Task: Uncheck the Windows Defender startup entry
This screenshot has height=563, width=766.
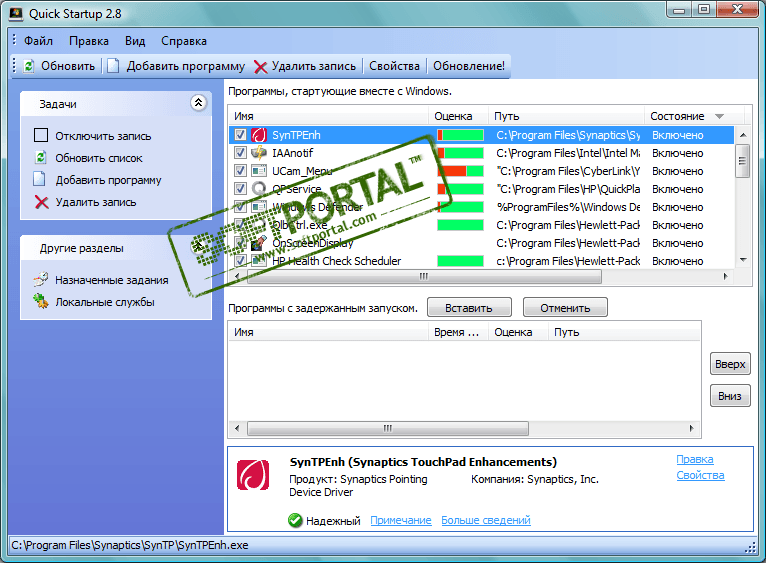Action: tap(240, 206)
